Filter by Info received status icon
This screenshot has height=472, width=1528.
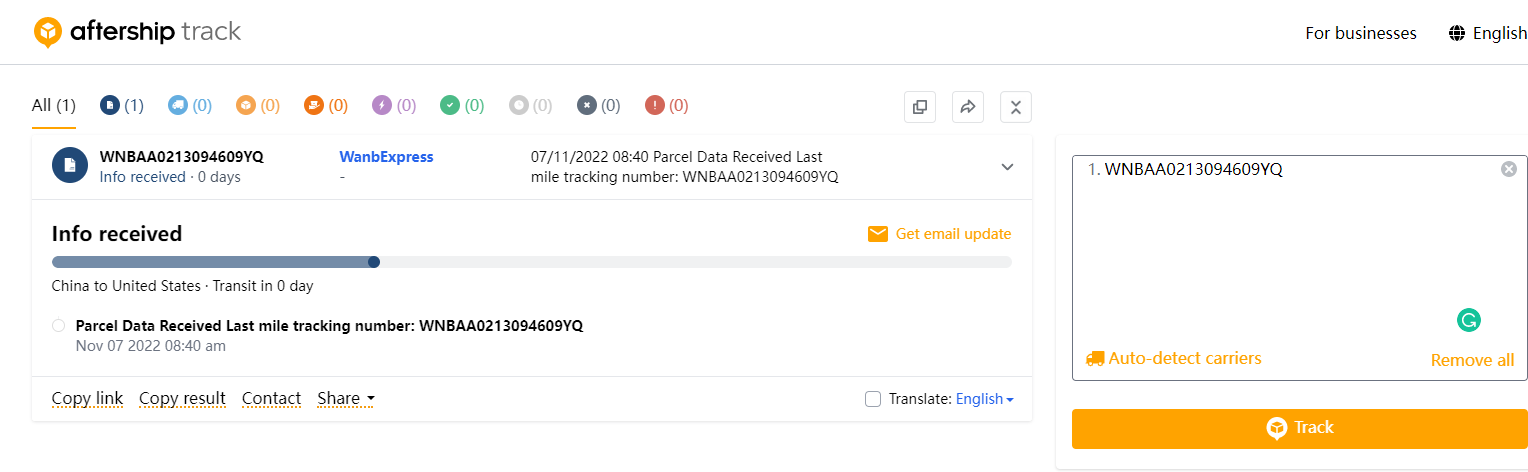point(111,105)
